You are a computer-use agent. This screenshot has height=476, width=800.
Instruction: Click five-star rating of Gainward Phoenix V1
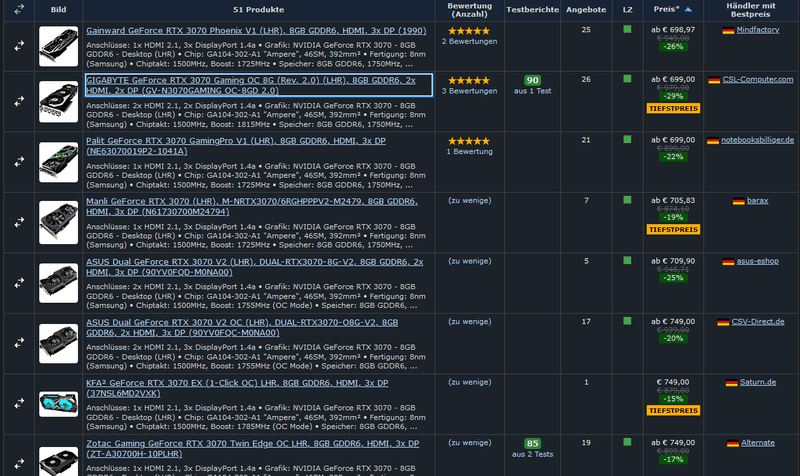point(469,31)
